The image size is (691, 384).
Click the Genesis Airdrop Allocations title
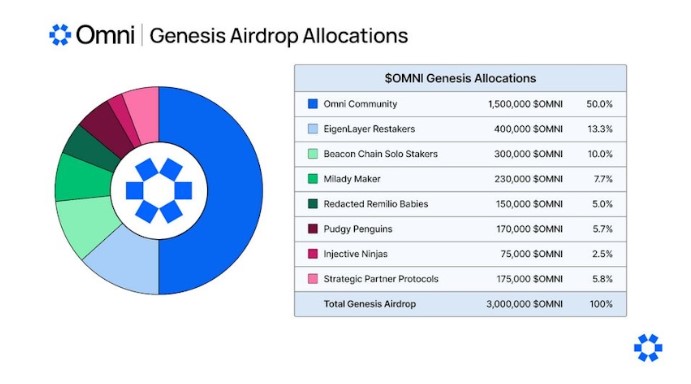coord(279,36)
